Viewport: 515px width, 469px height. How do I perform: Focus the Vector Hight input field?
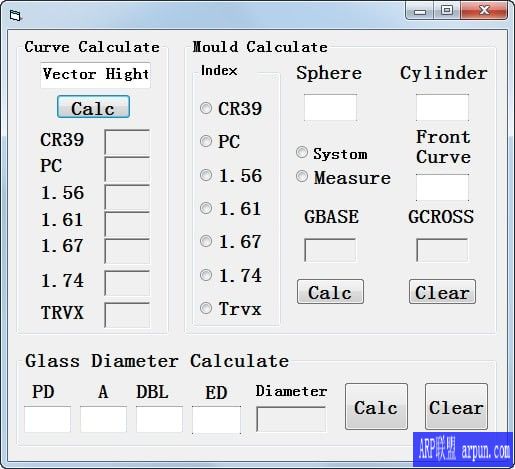click(95, 75)
